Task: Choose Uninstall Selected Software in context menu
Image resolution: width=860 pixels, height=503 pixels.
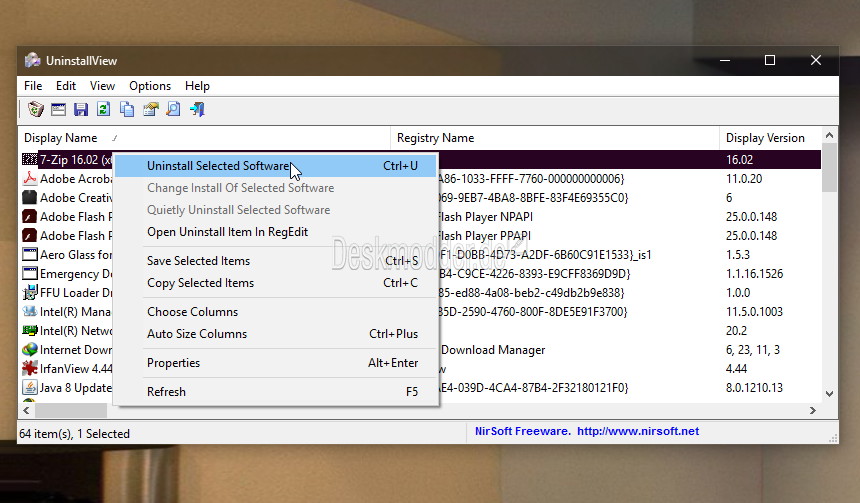Action: [276, 166]
